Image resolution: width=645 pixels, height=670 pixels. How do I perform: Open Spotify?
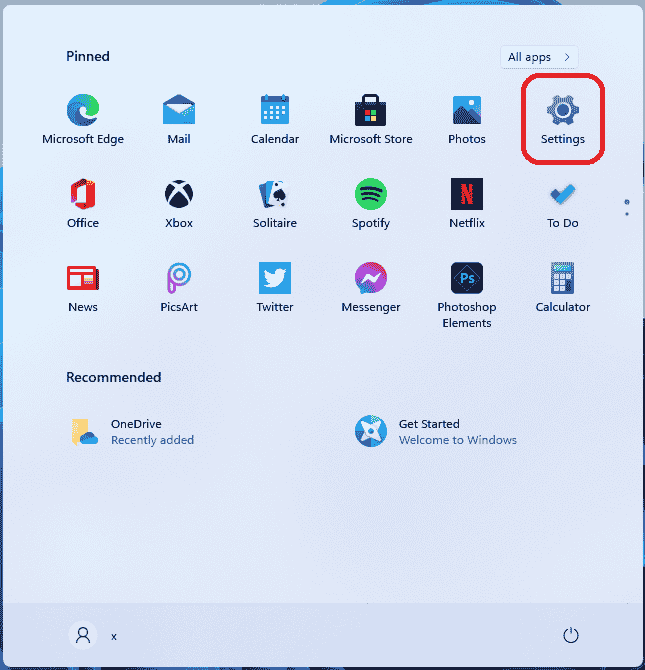(371, 203)
